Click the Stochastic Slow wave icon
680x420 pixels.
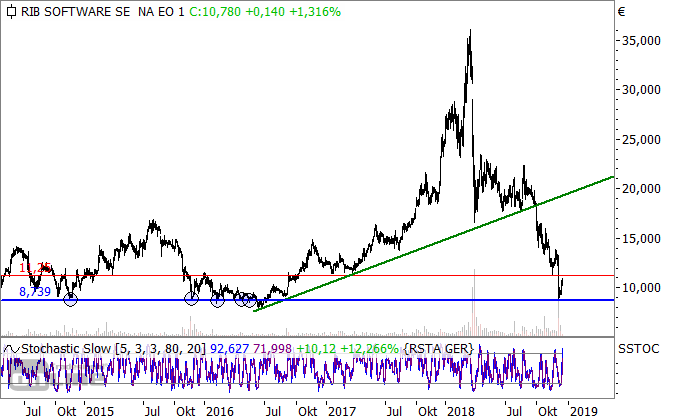click(11, 349)
